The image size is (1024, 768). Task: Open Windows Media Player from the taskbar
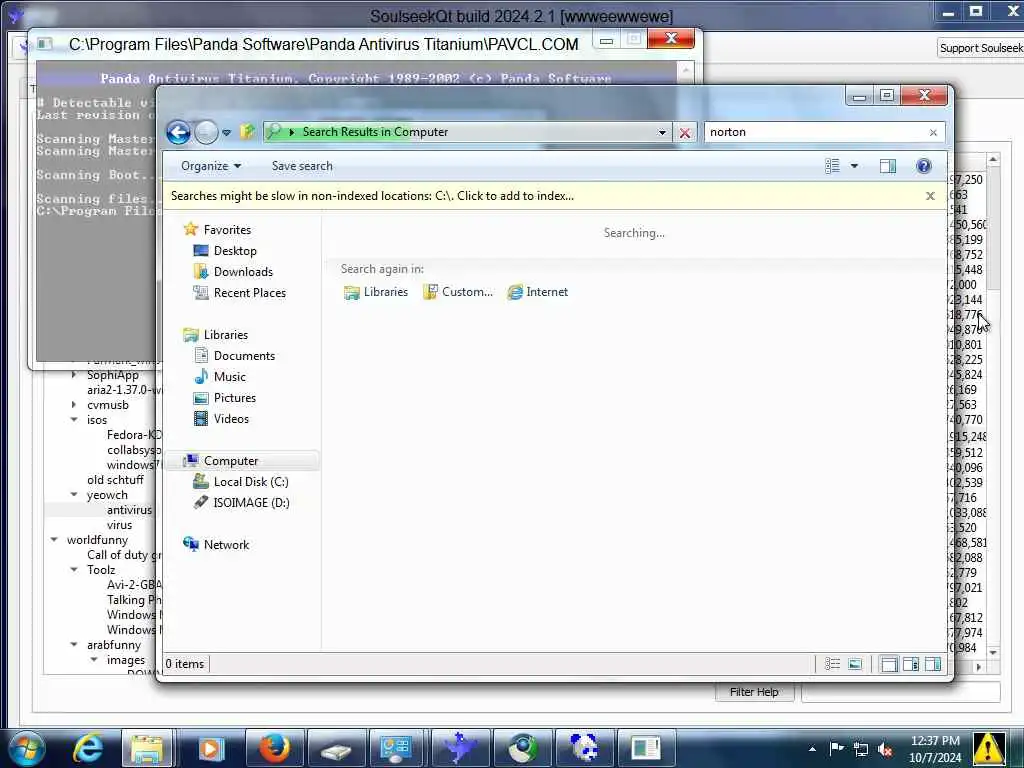click(210, 748)
